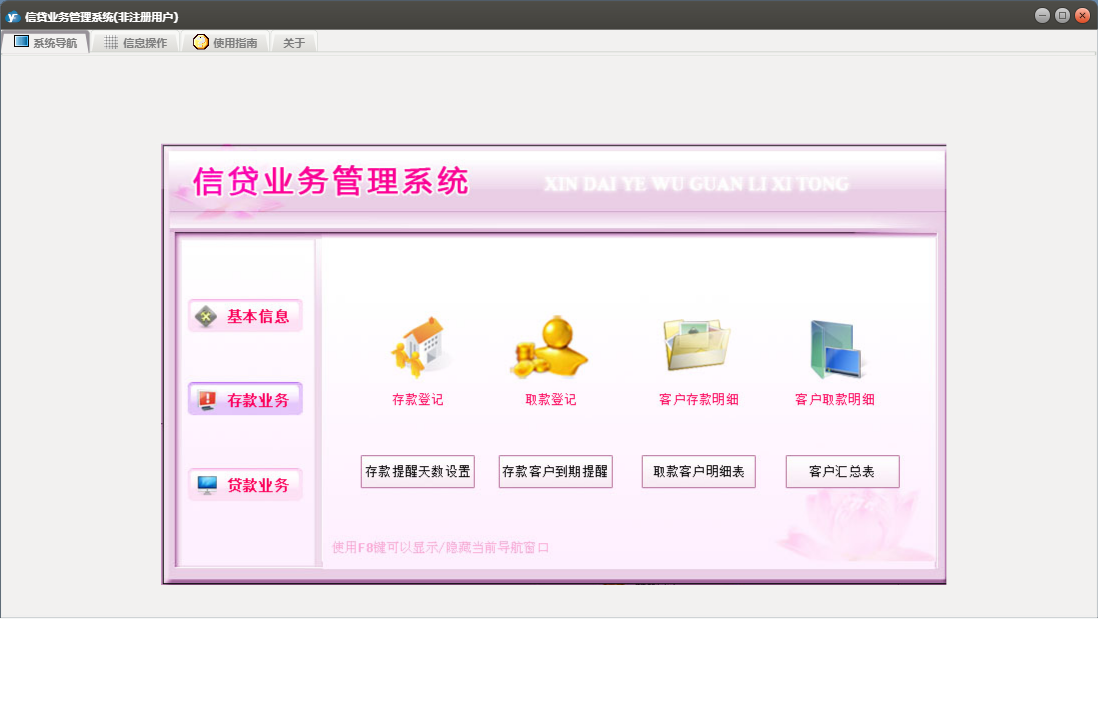Open the 关于 tab
The height and width of the screenshot is (713, 1098).
294,43
